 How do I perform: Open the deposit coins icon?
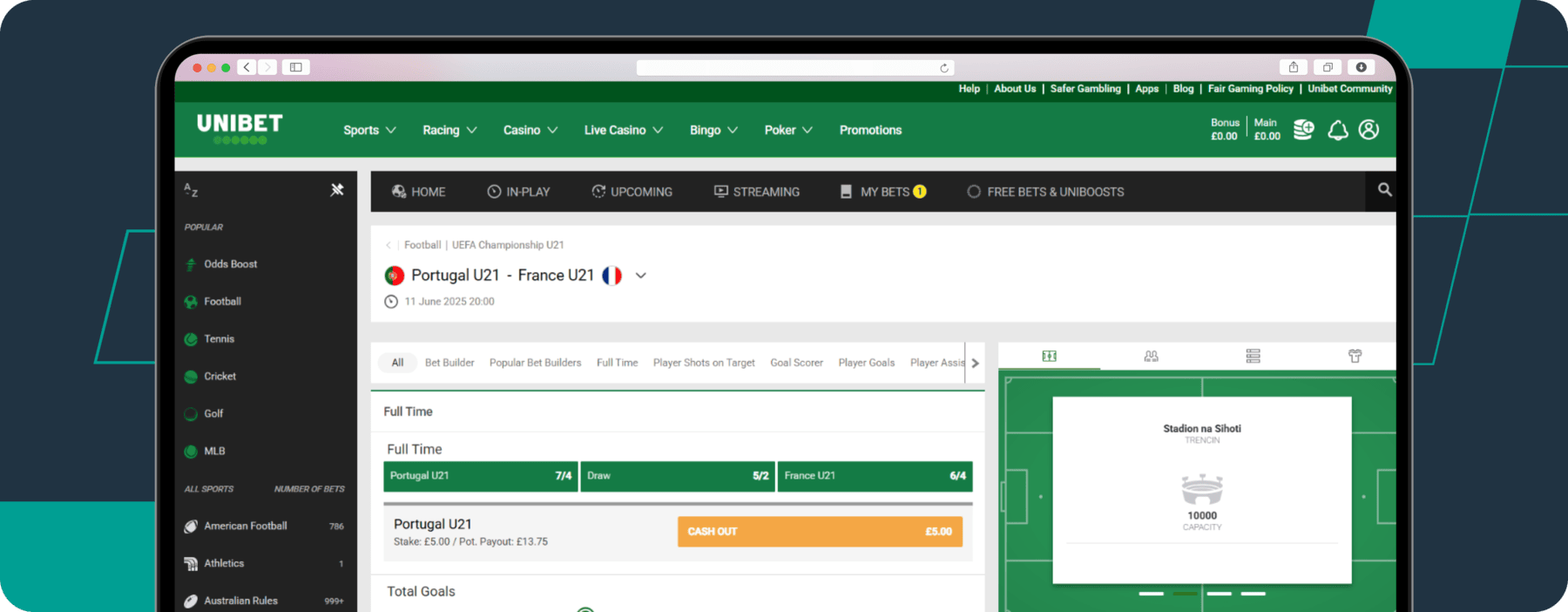(1303, 130)
